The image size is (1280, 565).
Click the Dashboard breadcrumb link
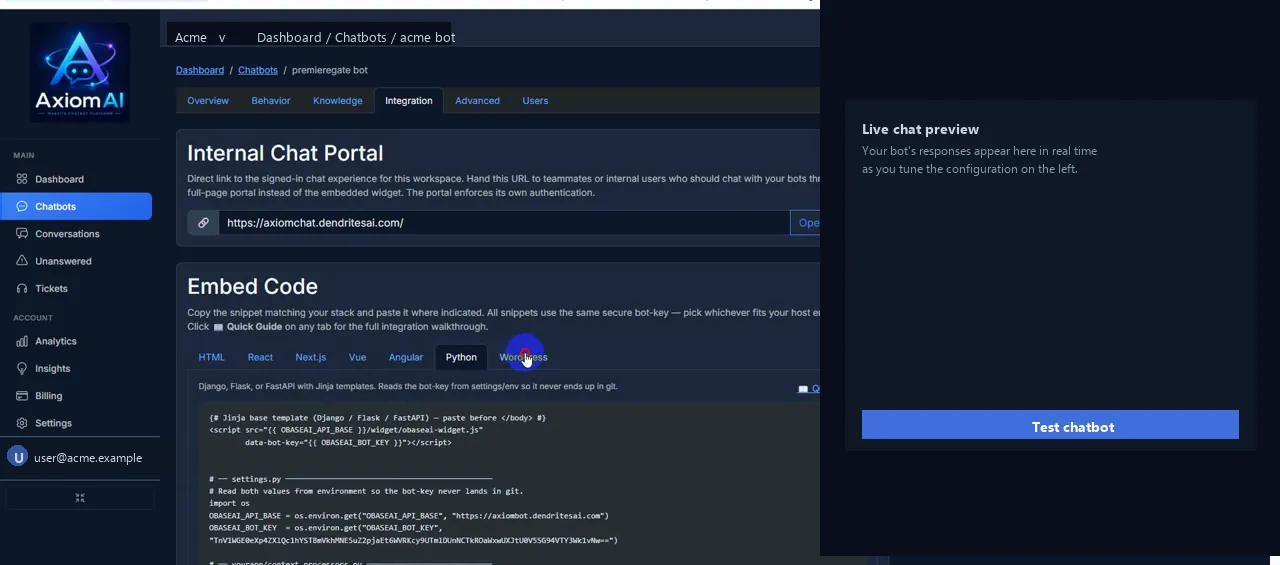tap(200, 70)
